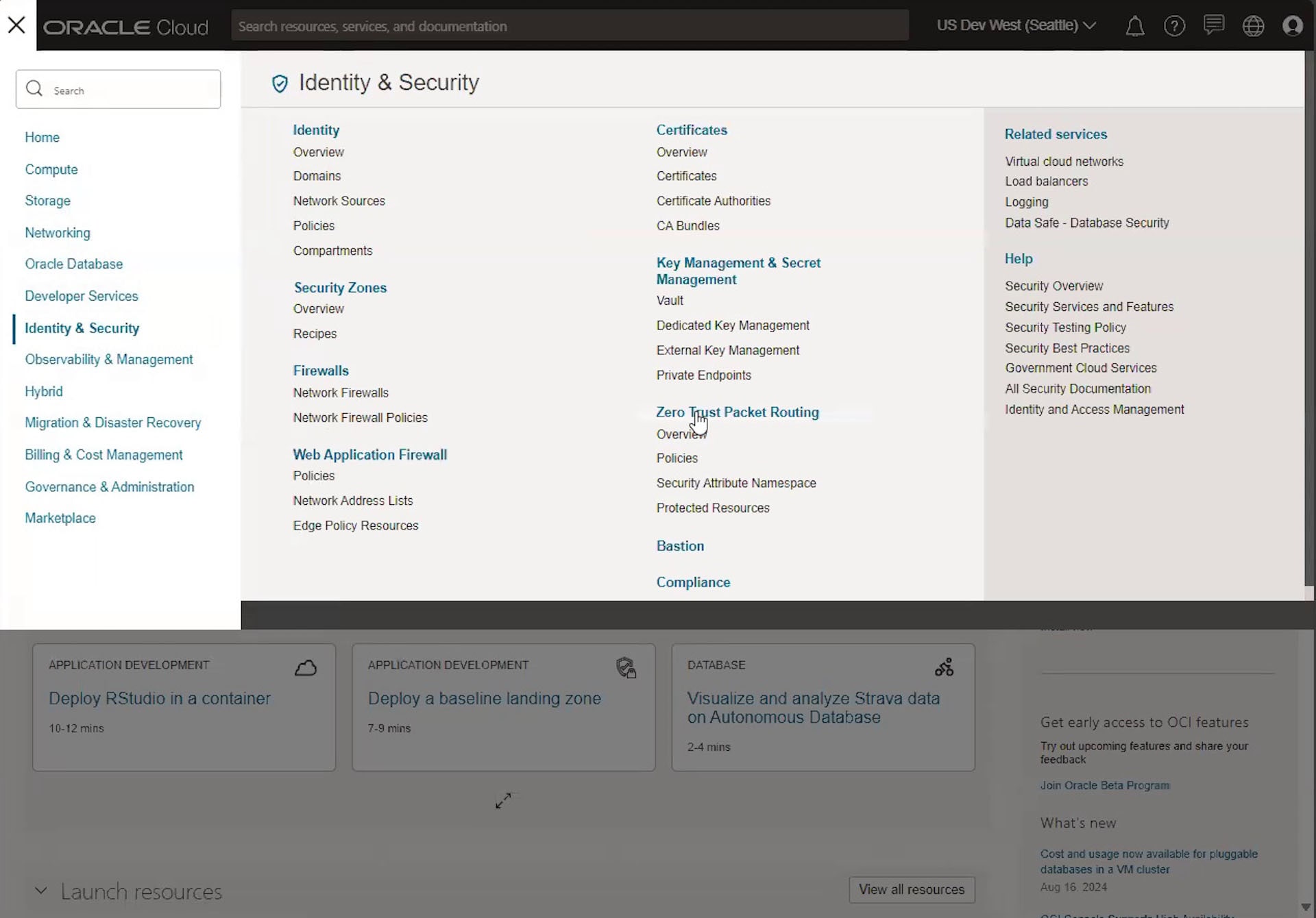Click Identity & Security left nav item

(82, 327)
